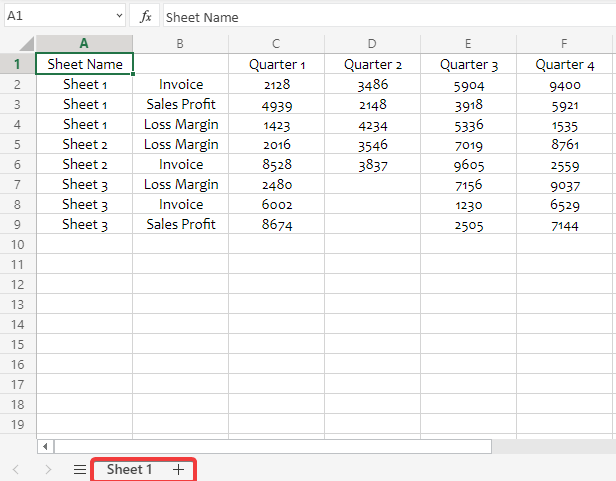This screenshot has height=481, width=616.
Task: Click the next sheet navigation arrow
Action: point(48,469)
